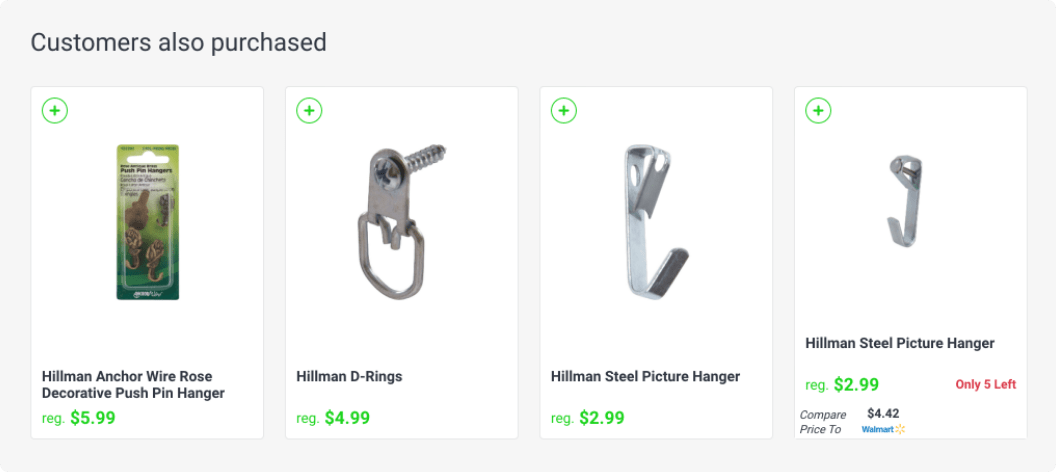This screenshot has width=1056, height=472.
Task: Open Steel Picture Hanger title without Walmart comparison
Action: pyautogui.click(x=645, y=377)
